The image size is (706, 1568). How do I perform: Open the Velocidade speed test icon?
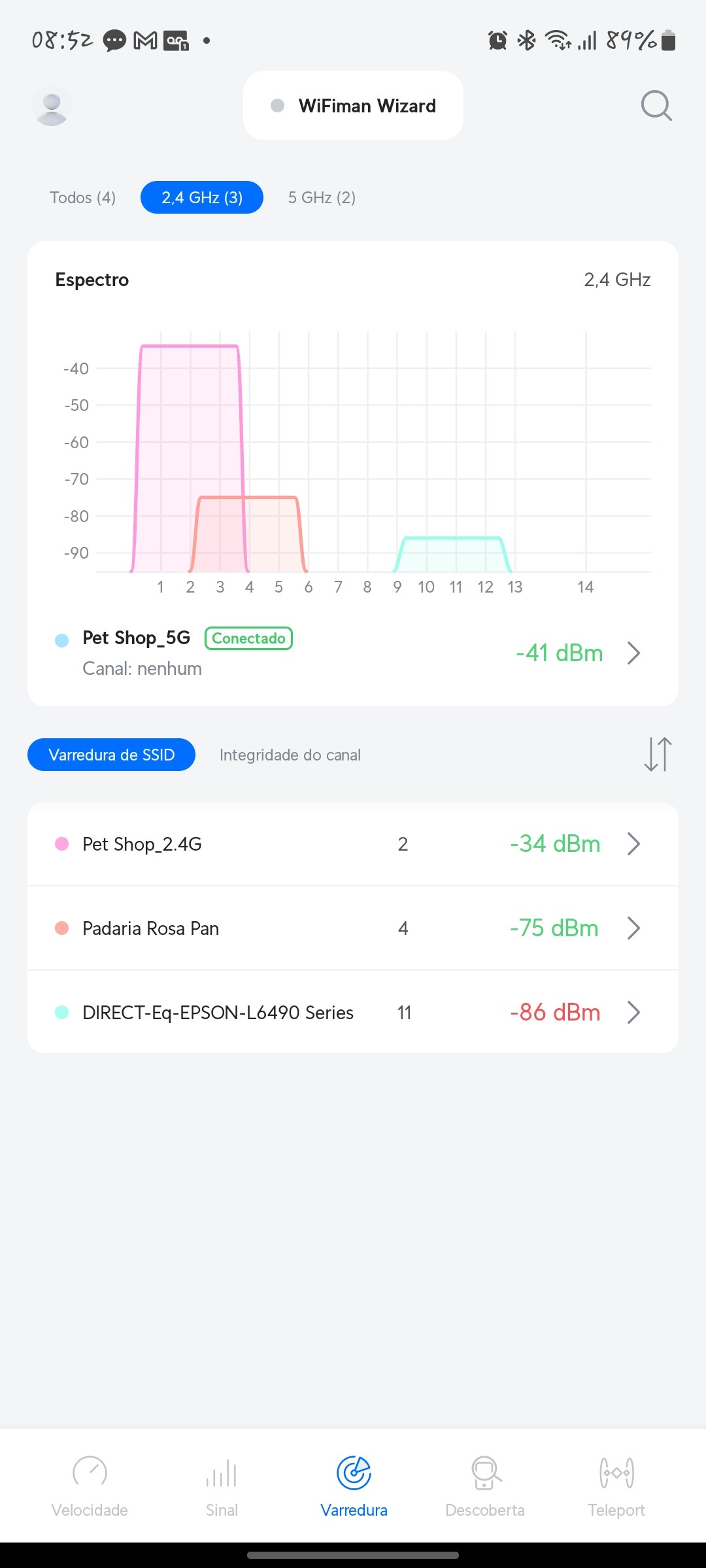pos(90,1473)
